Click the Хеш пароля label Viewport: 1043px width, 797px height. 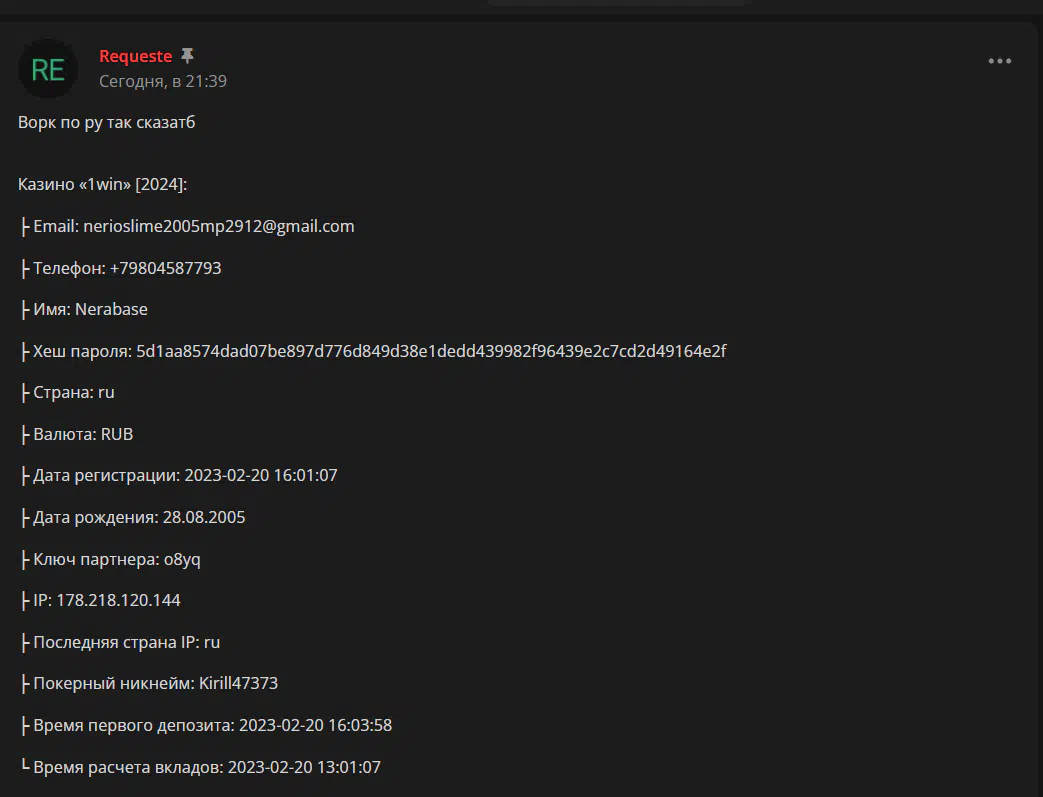point(82,351)
